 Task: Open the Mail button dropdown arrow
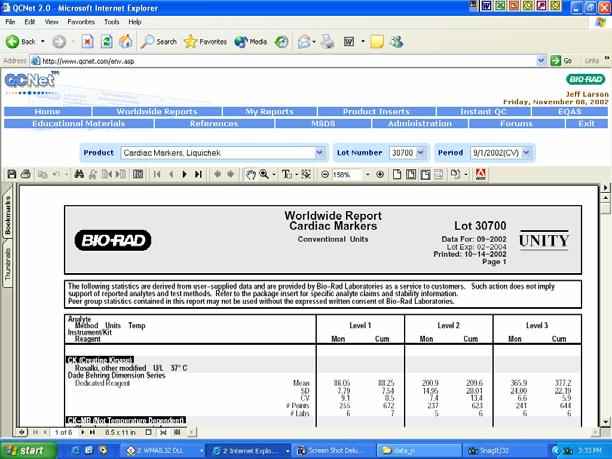click(x=314, y=41)
